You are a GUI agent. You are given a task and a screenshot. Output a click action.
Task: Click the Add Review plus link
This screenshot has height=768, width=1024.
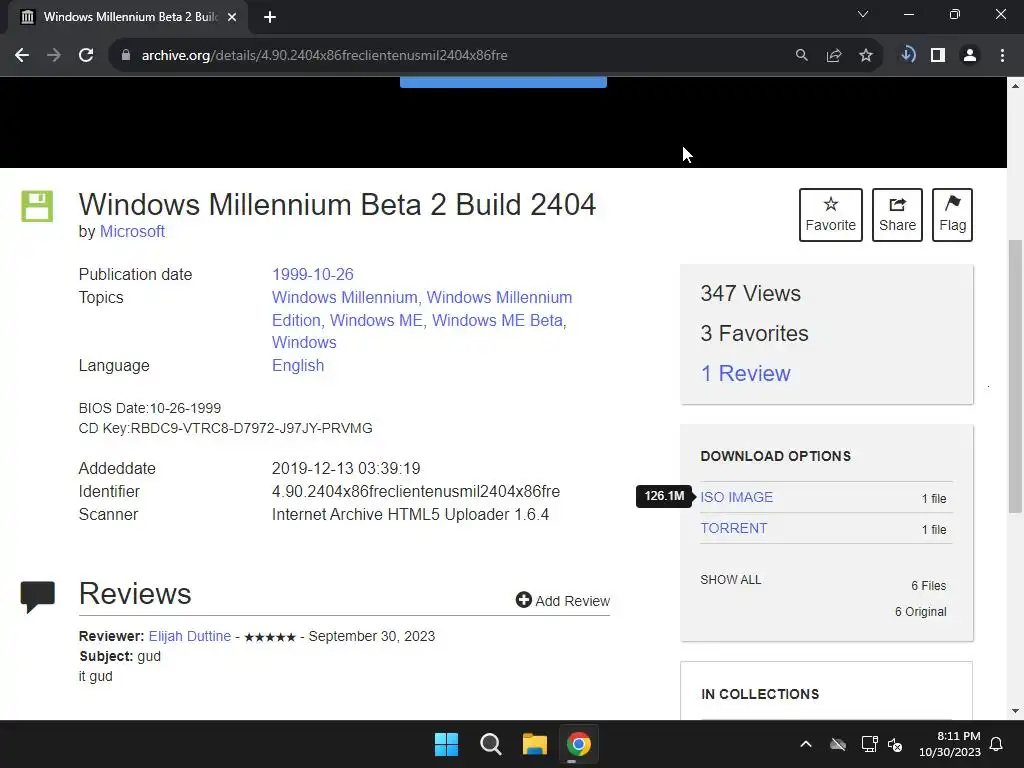[x=563, y=601]
